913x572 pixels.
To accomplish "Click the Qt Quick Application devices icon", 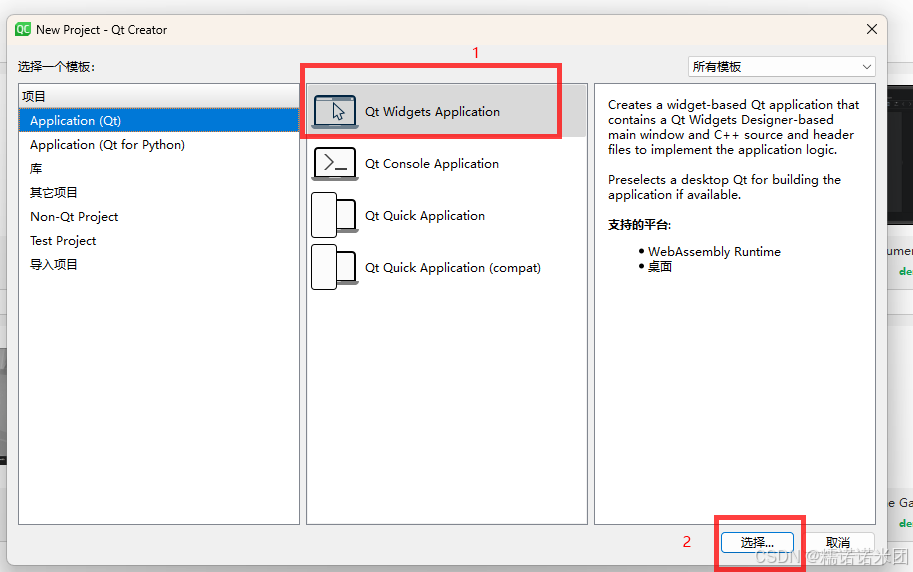I will (x=335, y=216).
